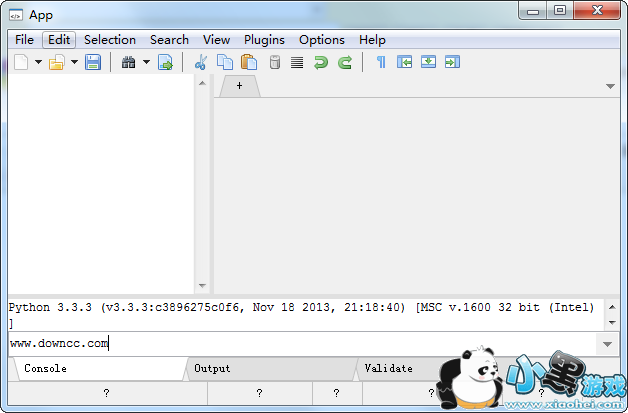Open the tab list arrow at far right of tab bar

click(610, 86)
